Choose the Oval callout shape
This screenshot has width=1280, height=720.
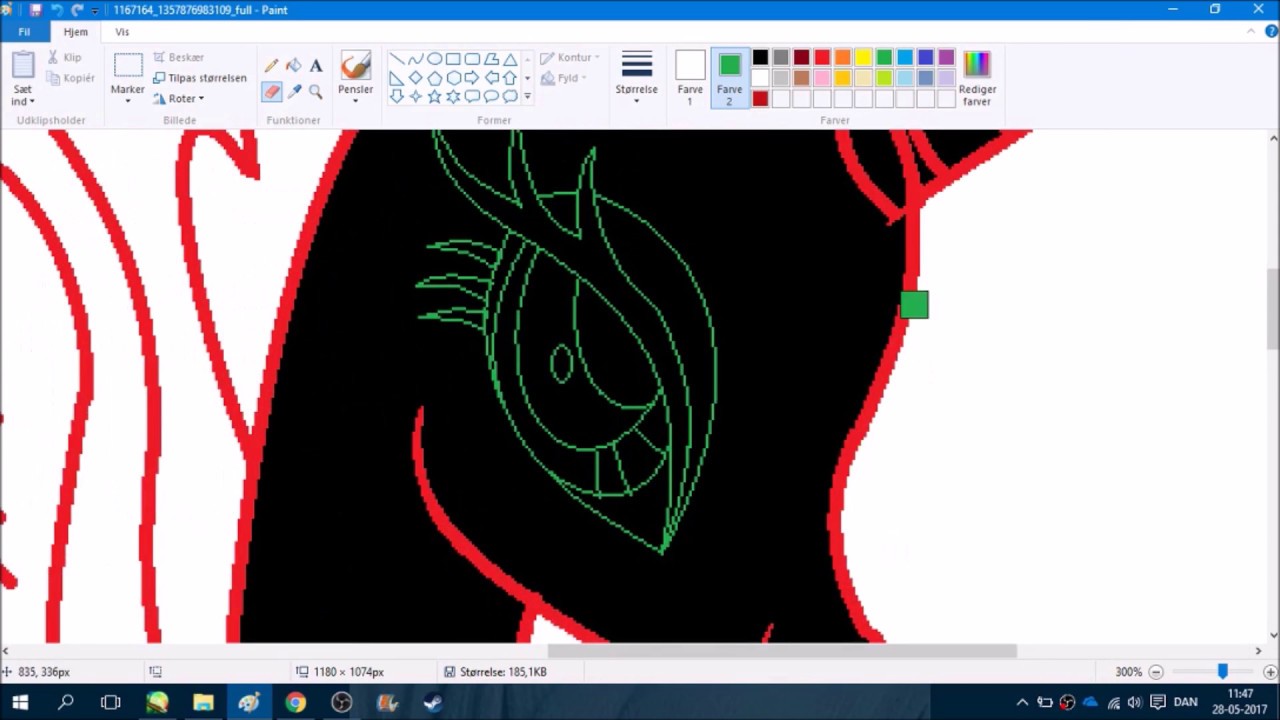click(491, 97)
